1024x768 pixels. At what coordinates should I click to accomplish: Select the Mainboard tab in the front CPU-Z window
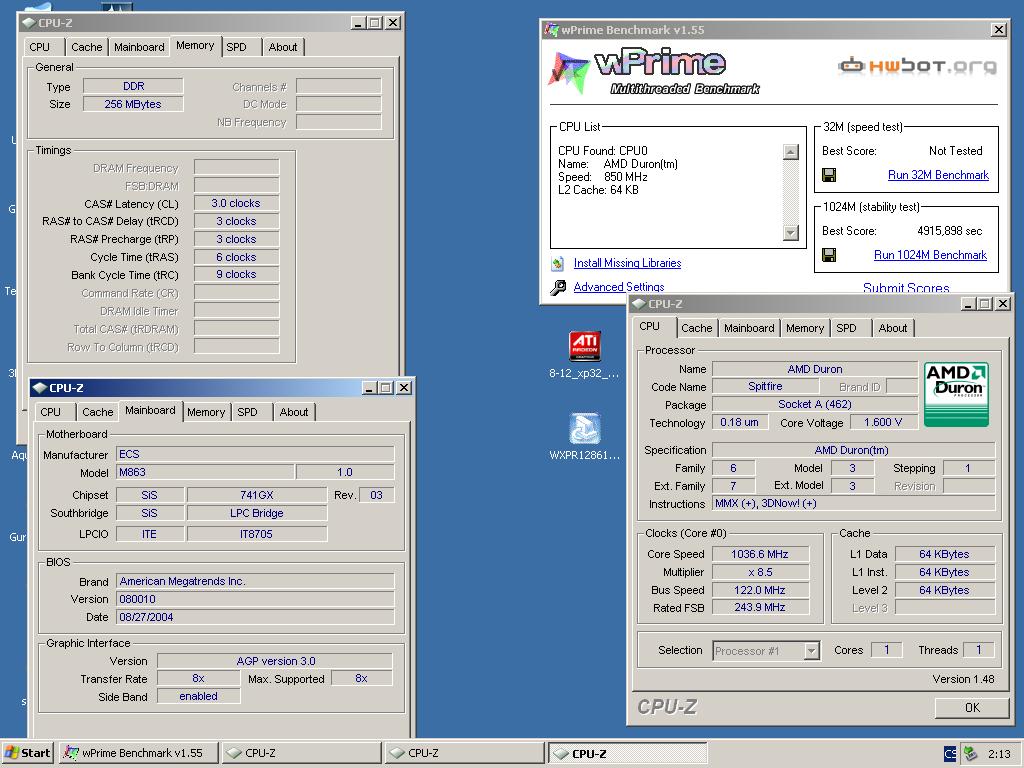click(749, 328)
